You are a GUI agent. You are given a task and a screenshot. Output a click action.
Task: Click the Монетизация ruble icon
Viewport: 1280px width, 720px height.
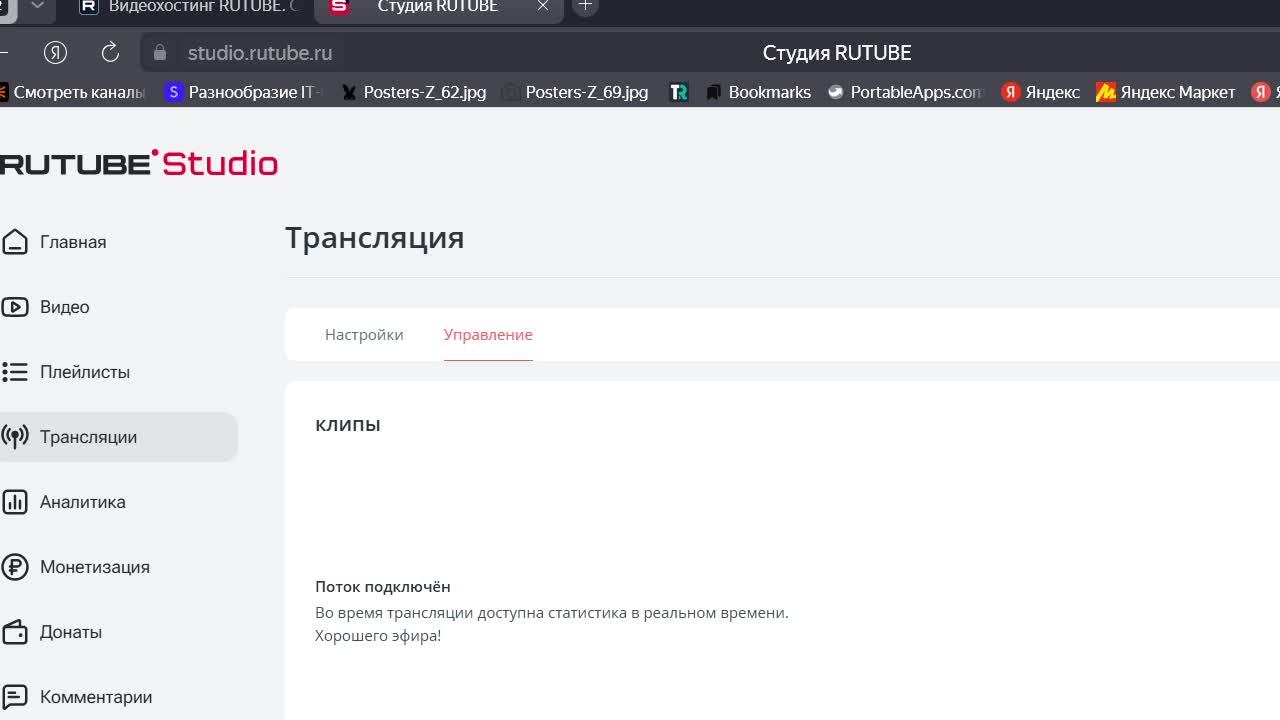click(x=14, y=567)
